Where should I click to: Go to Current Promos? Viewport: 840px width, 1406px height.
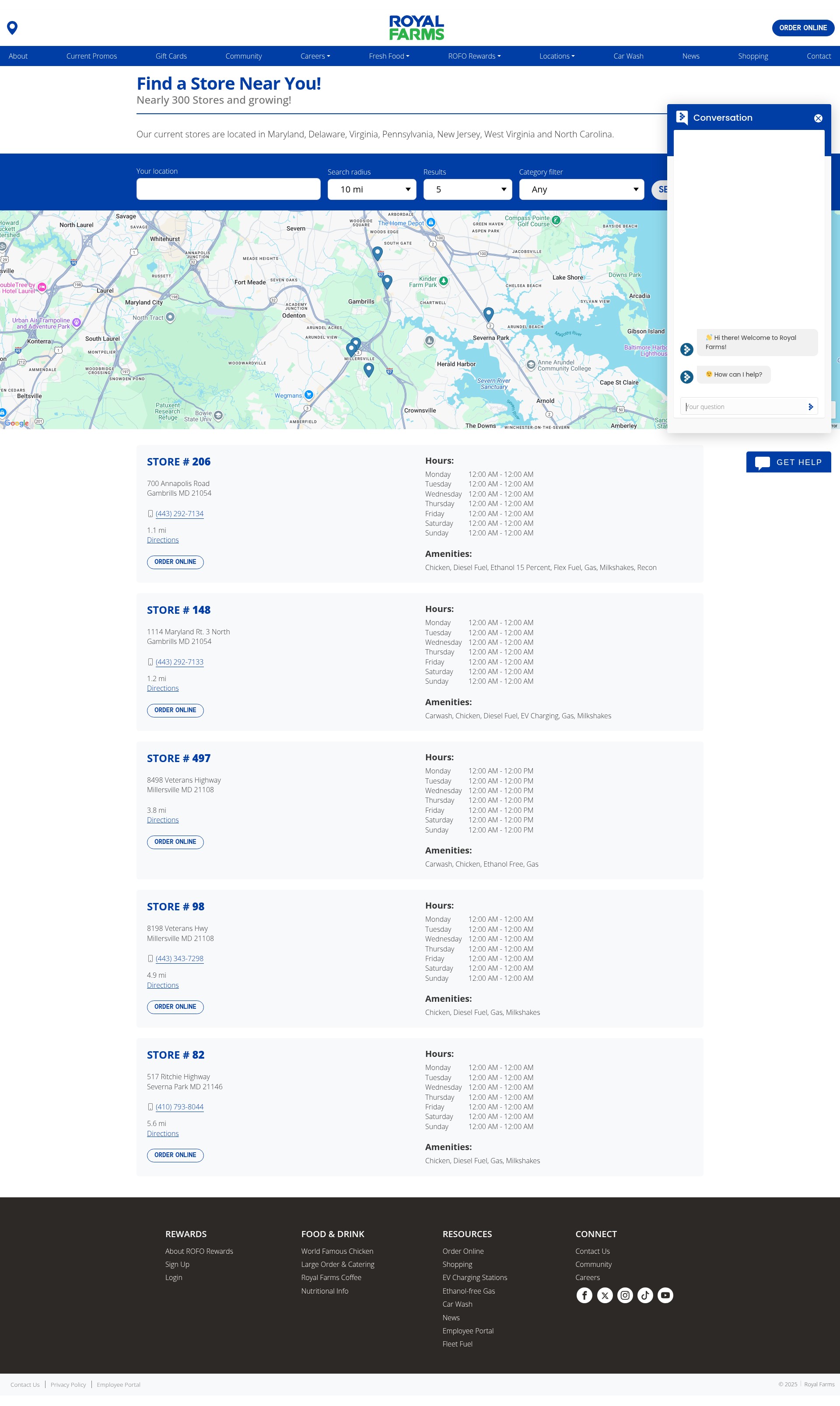[92, 56]
